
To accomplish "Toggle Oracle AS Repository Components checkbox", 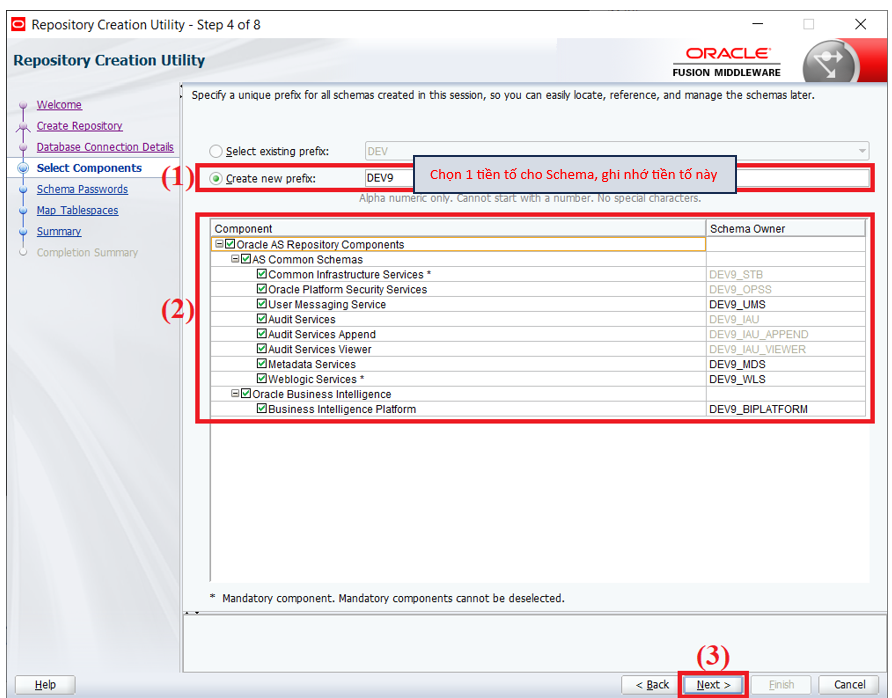I will coord(230,244).
